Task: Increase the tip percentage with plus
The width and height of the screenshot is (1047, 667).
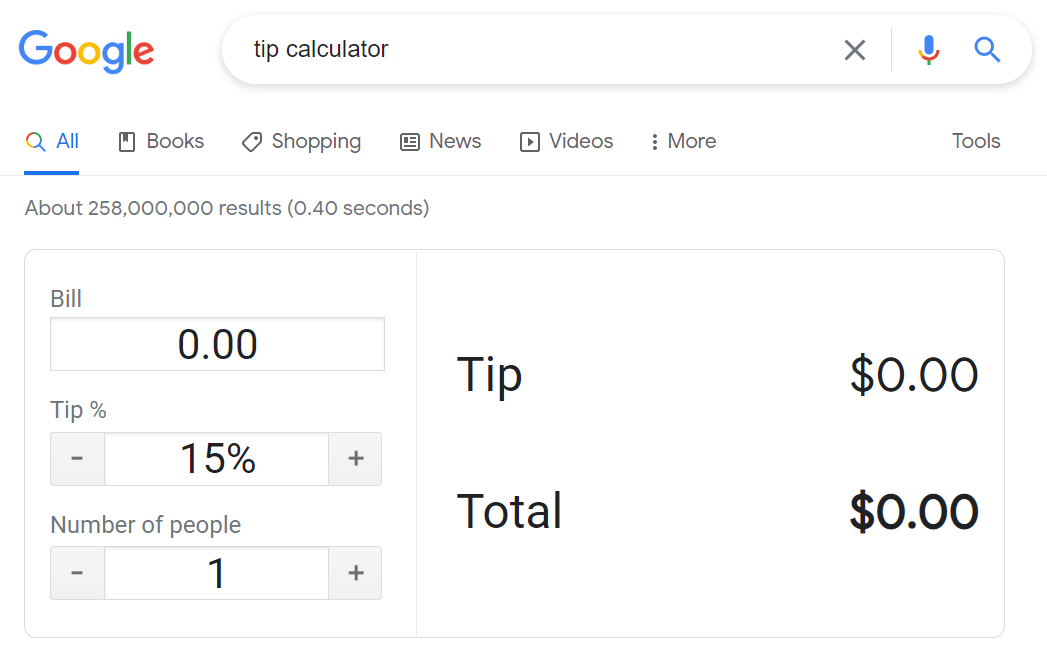Action: [355, 458]
